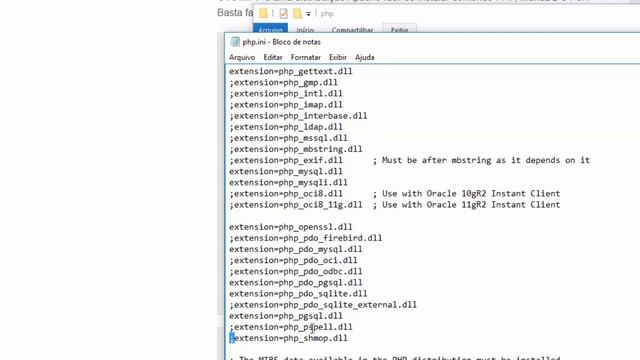Click the line ;extension=php_pdo_sqlite_external.dll
The image size is (640, 360).
click(323, 305)
